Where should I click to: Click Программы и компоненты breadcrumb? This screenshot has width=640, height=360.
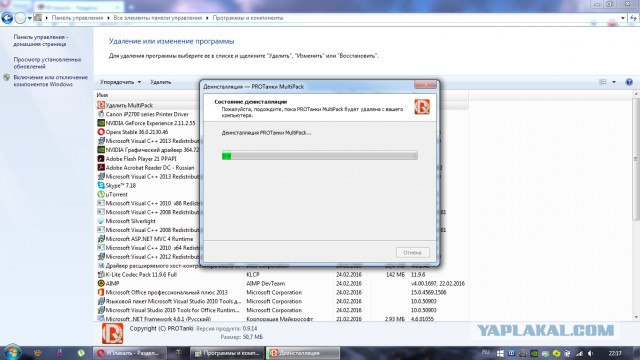click(x=247, y=18)
